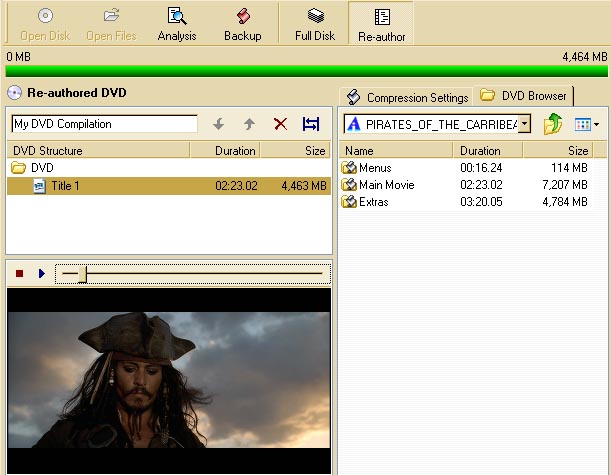Viewport: 611px width, 475px height.
Task: Click Main Movie size 7,207 MB
Action: pos(565,185)
